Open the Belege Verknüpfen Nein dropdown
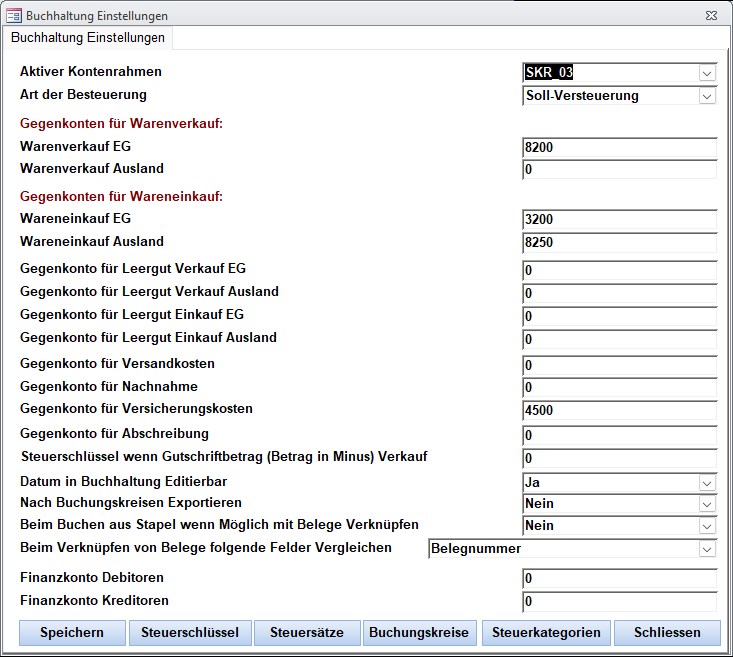The width and height of the screenshot is (733, 657). 707,526
